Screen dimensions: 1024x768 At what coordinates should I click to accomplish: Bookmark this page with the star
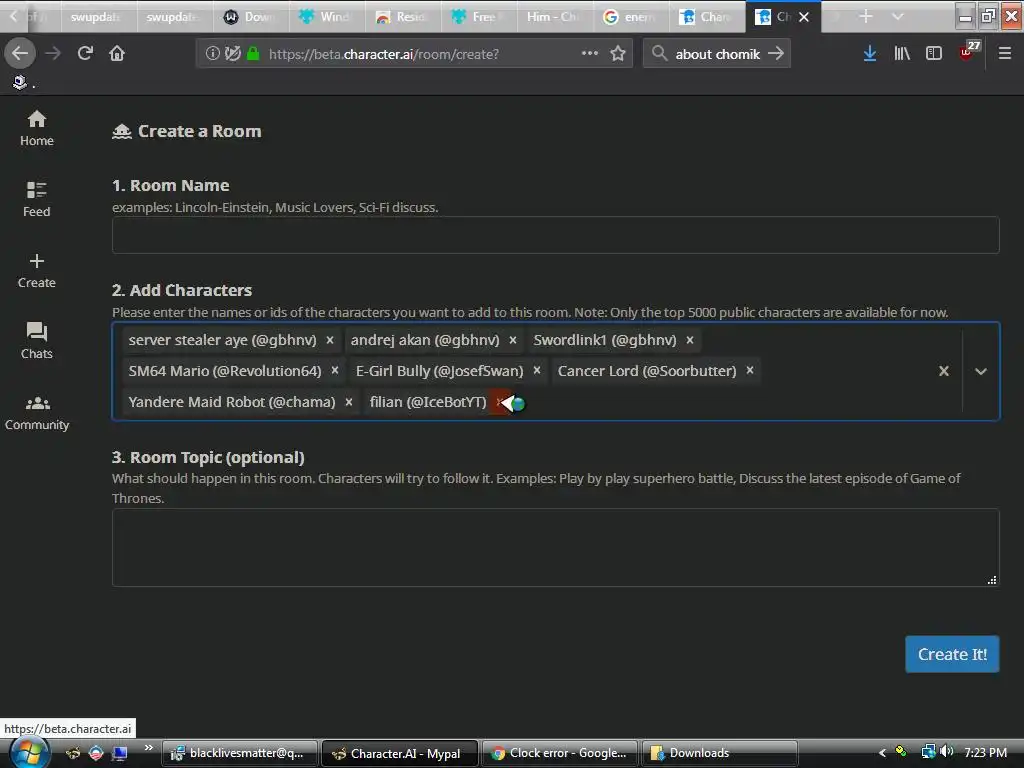618,54
